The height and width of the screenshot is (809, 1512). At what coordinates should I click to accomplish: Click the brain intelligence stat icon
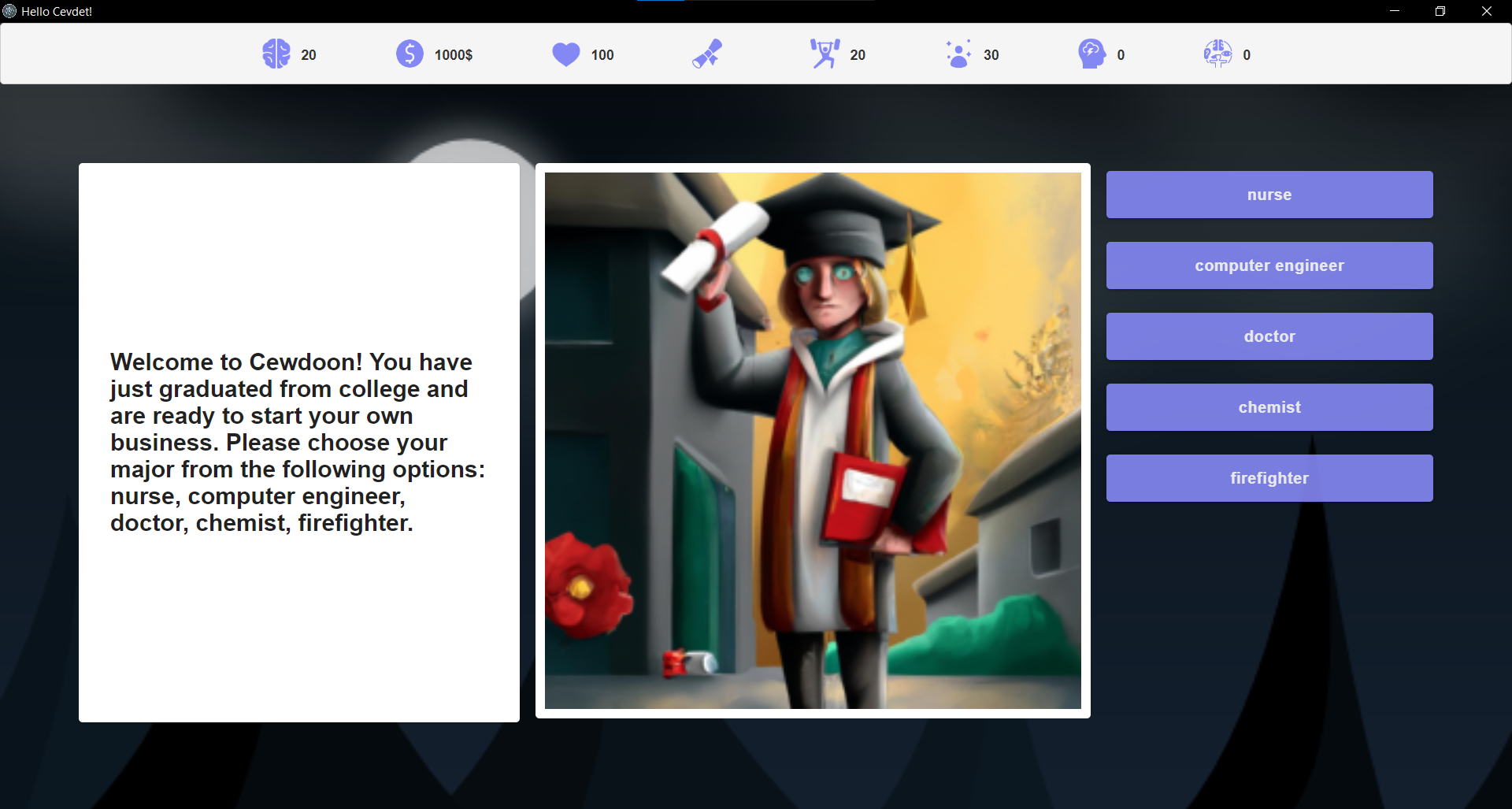click(x=275, y=54)
